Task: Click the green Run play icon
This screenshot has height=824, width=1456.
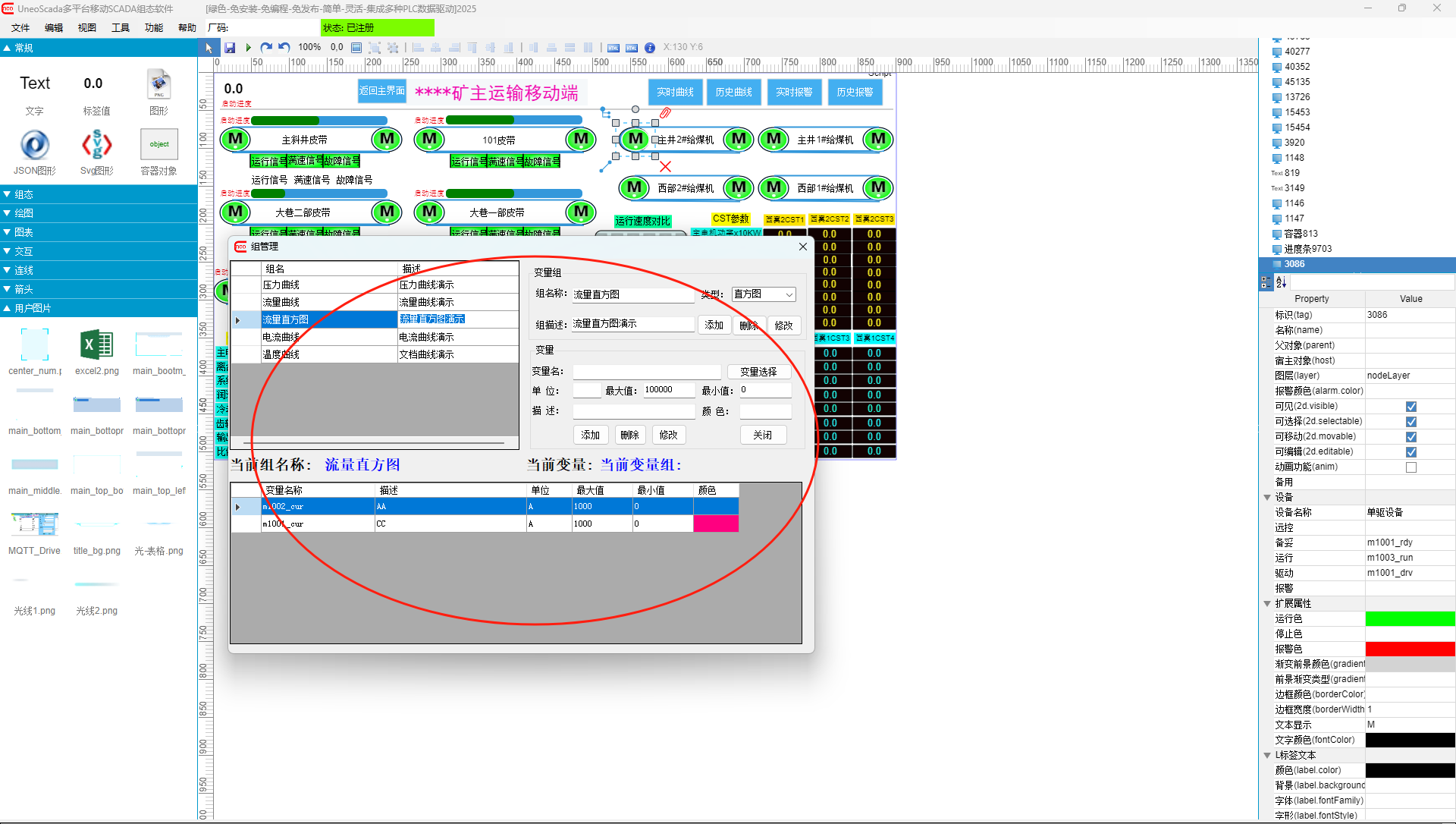Action: (248, 48)
